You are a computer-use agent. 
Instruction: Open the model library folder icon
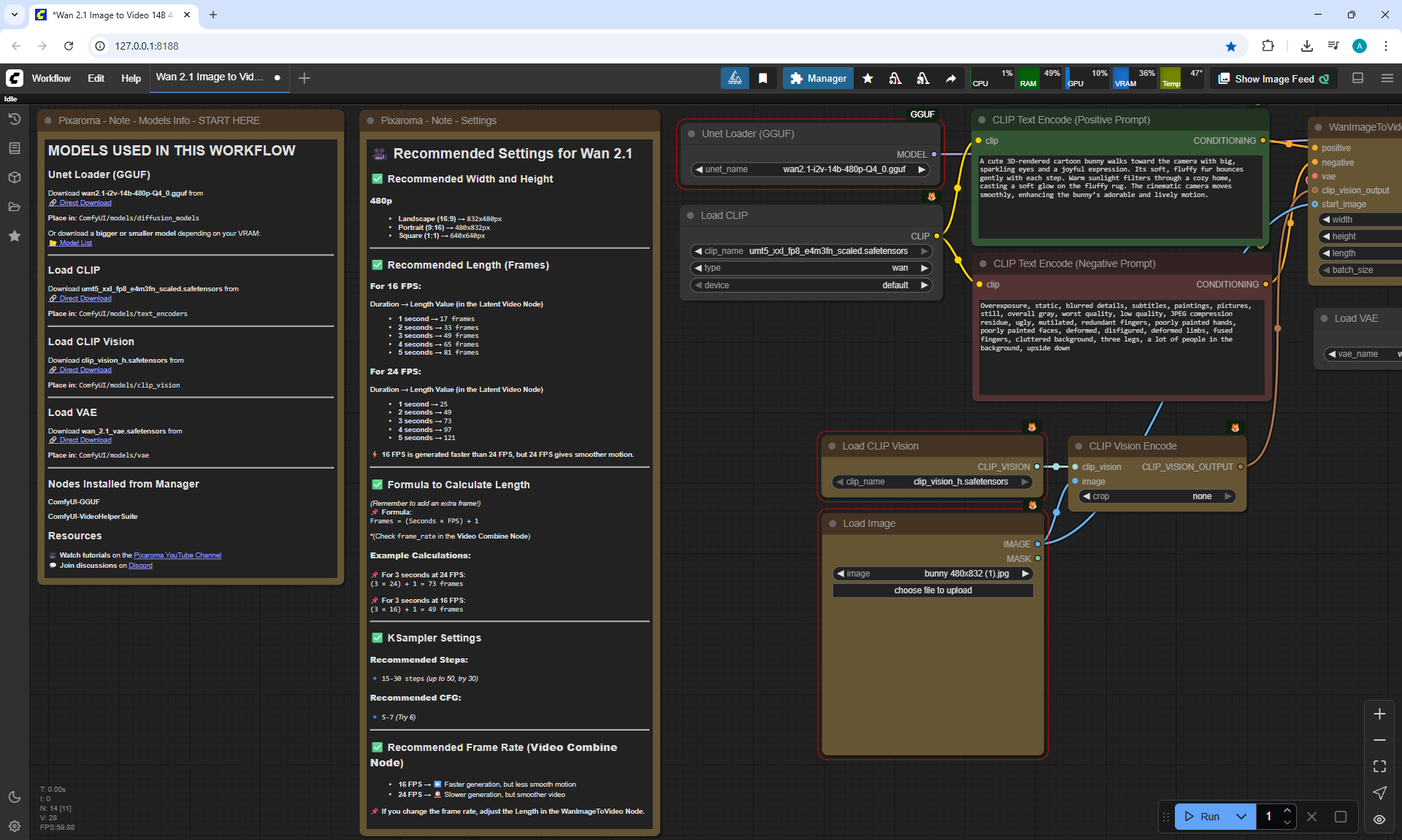click(15, 207)
